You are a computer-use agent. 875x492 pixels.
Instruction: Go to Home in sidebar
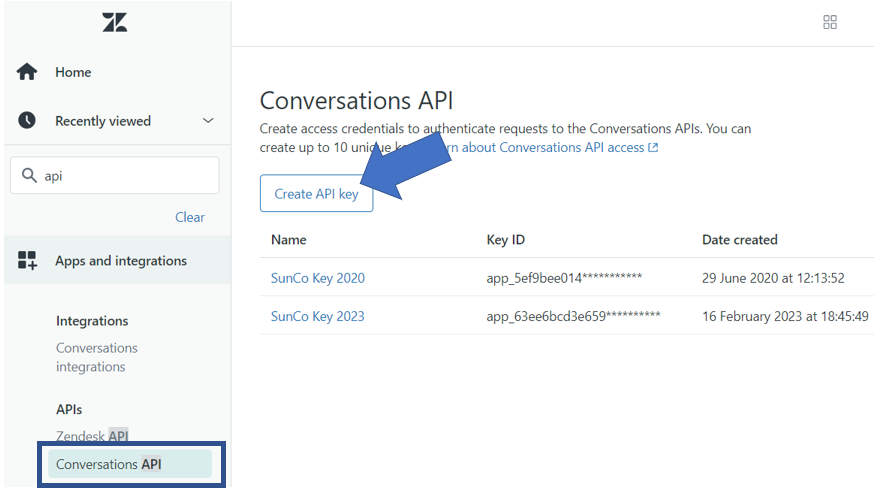click(x=73, y=72)
